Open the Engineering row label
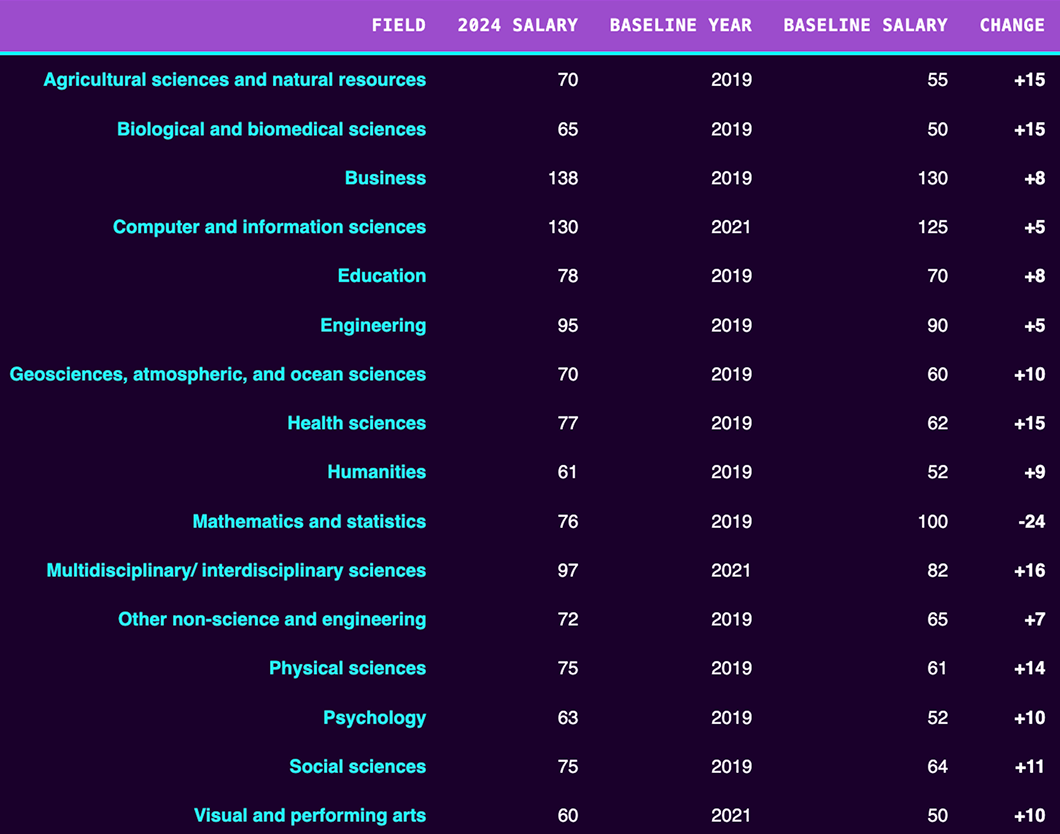The image size is (1060, 834). (x=373, y=325)
